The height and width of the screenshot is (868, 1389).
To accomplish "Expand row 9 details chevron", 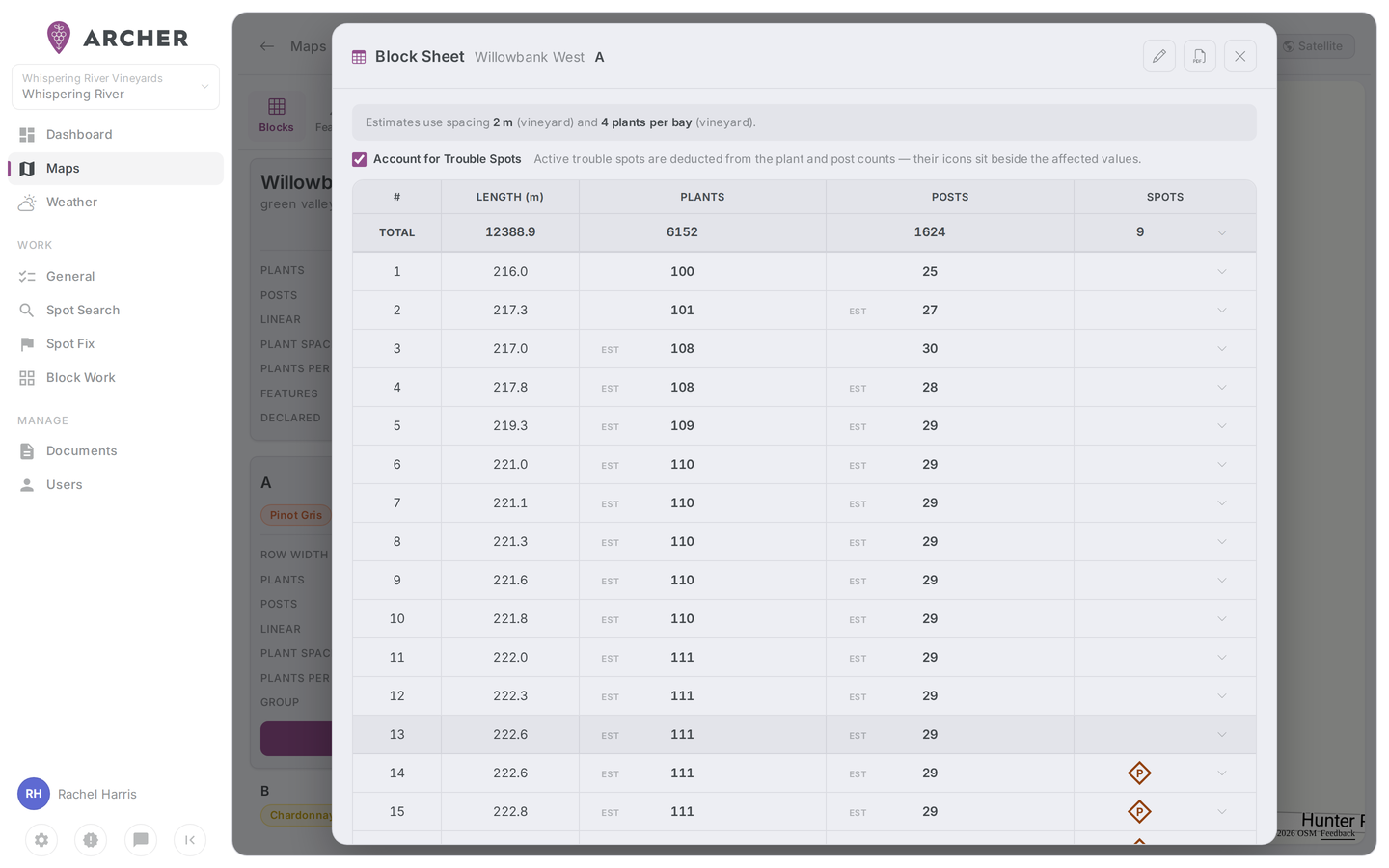I will [x=1222, y=580].
